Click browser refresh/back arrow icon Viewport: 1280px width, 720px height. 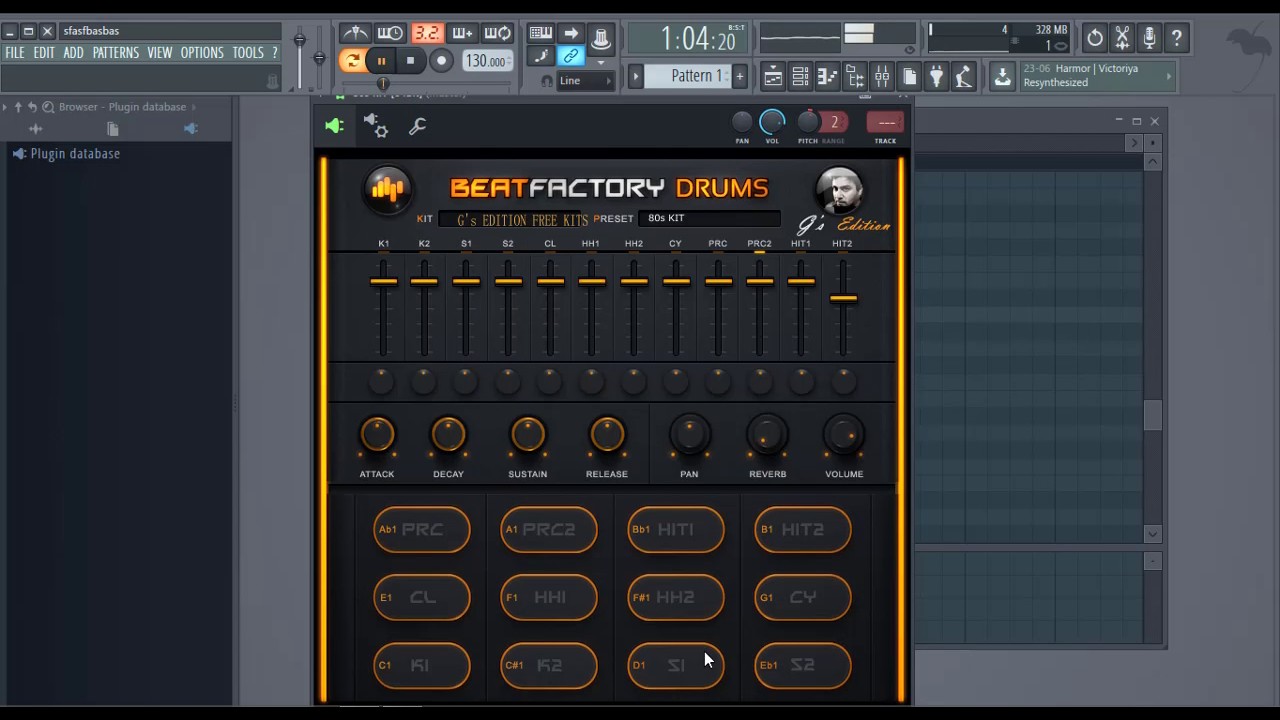pyautogui.click(x=32, y=107)
